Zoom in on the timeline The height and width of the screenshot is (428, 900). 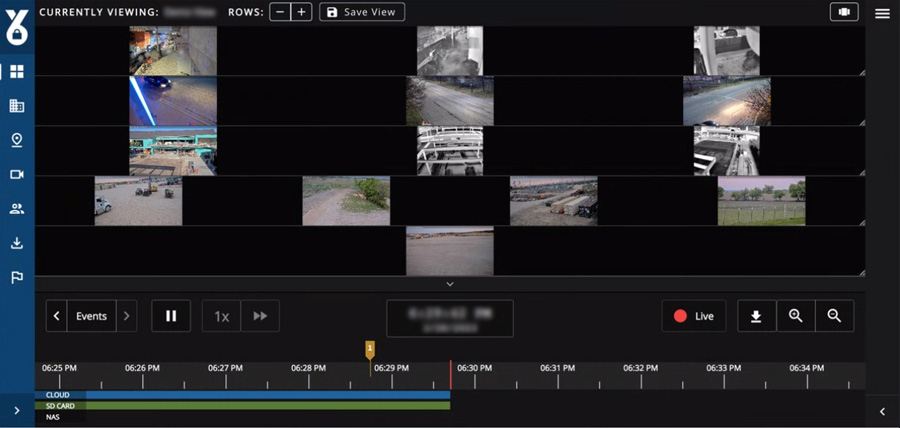[x=796, y=316]
